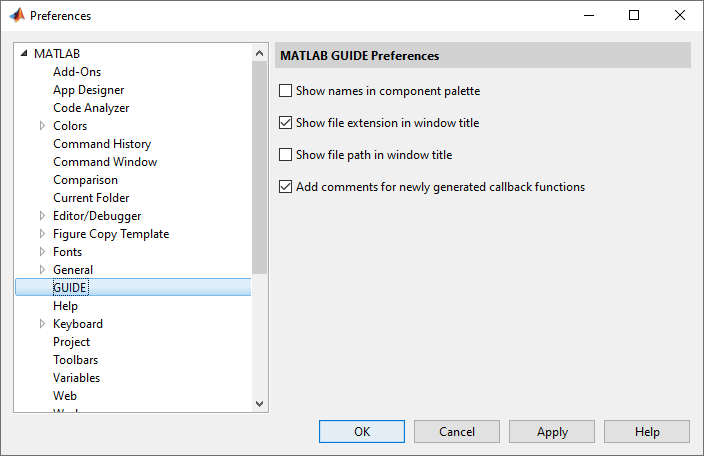Uncheck Show file extension in window title
This screenshot has height=456, width=704.
286,123
